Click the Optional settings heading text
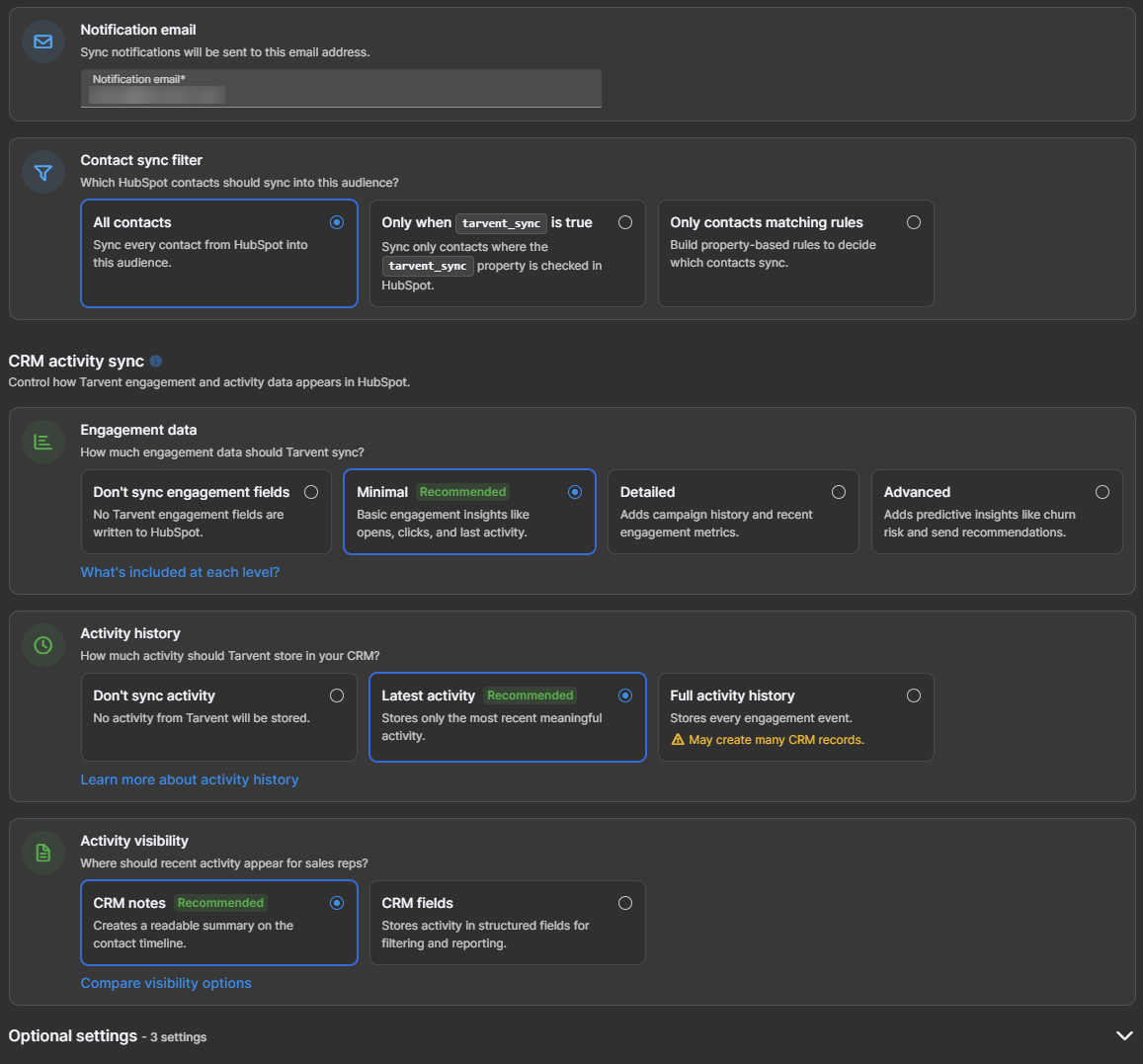Image resolution: width=1143 pixels, height=1064 pixels. click(x=73, y=1035)
